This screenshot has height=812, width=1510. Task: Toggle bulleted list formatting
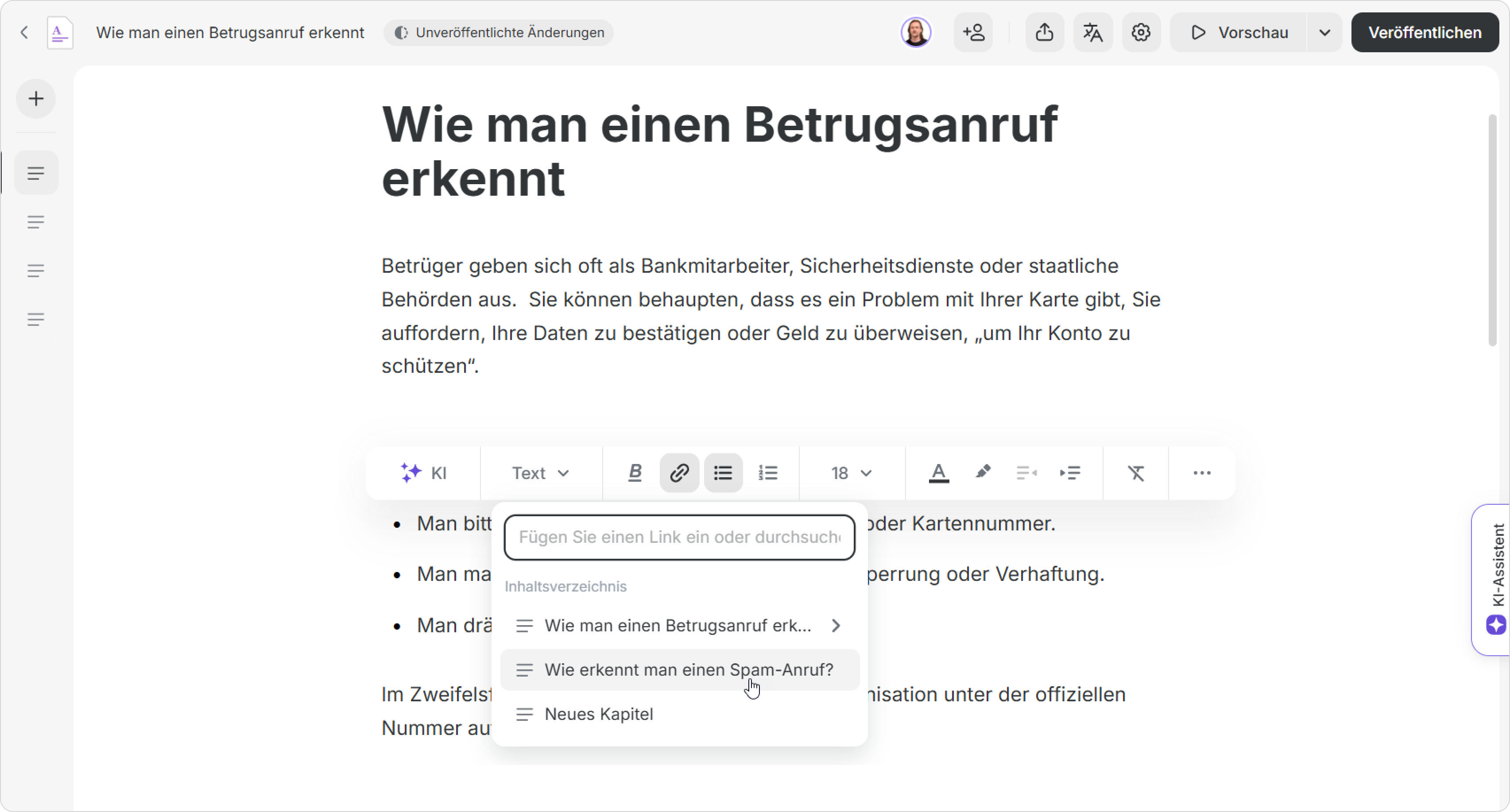pos(723,473)
